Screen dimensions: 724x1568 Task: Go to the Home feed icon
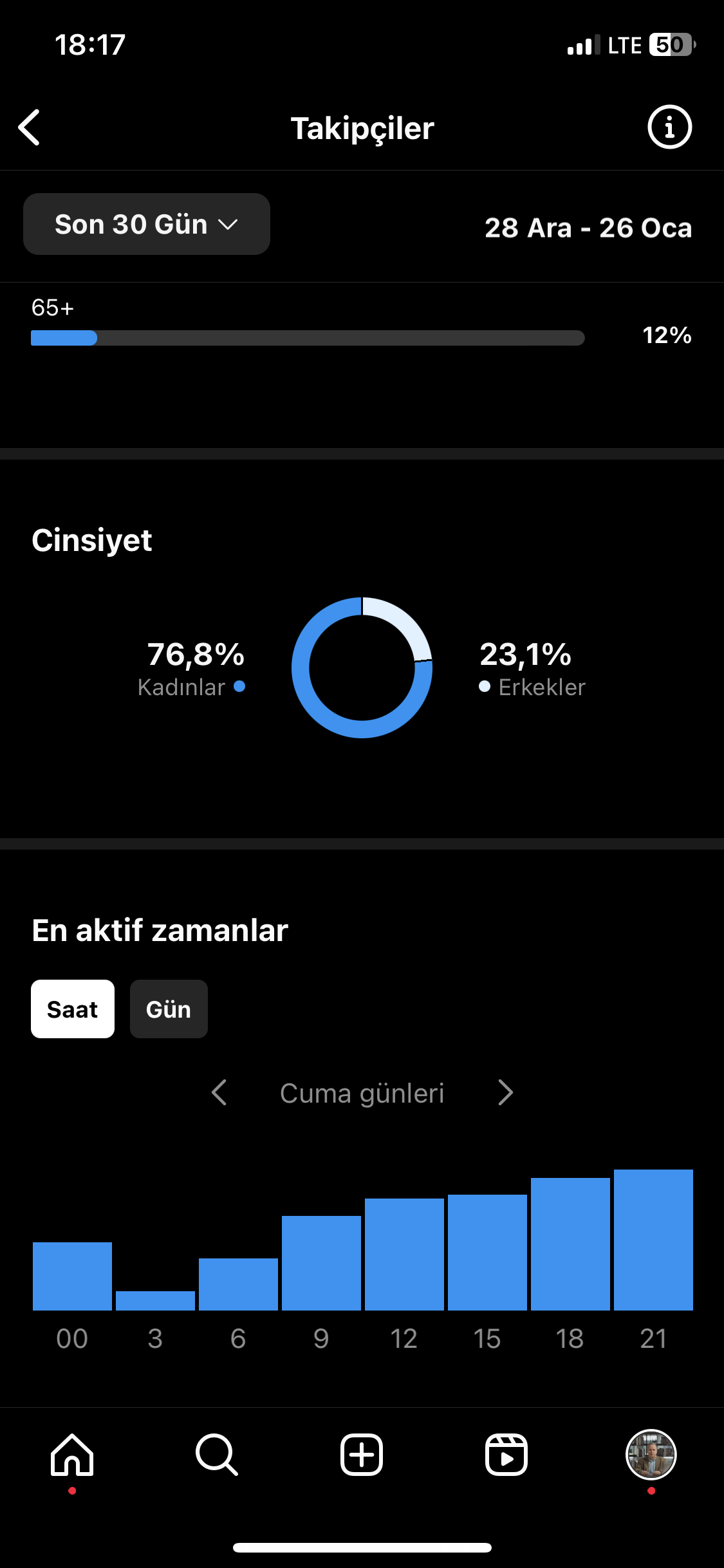pyautogui.click(x=72, y=1455)
